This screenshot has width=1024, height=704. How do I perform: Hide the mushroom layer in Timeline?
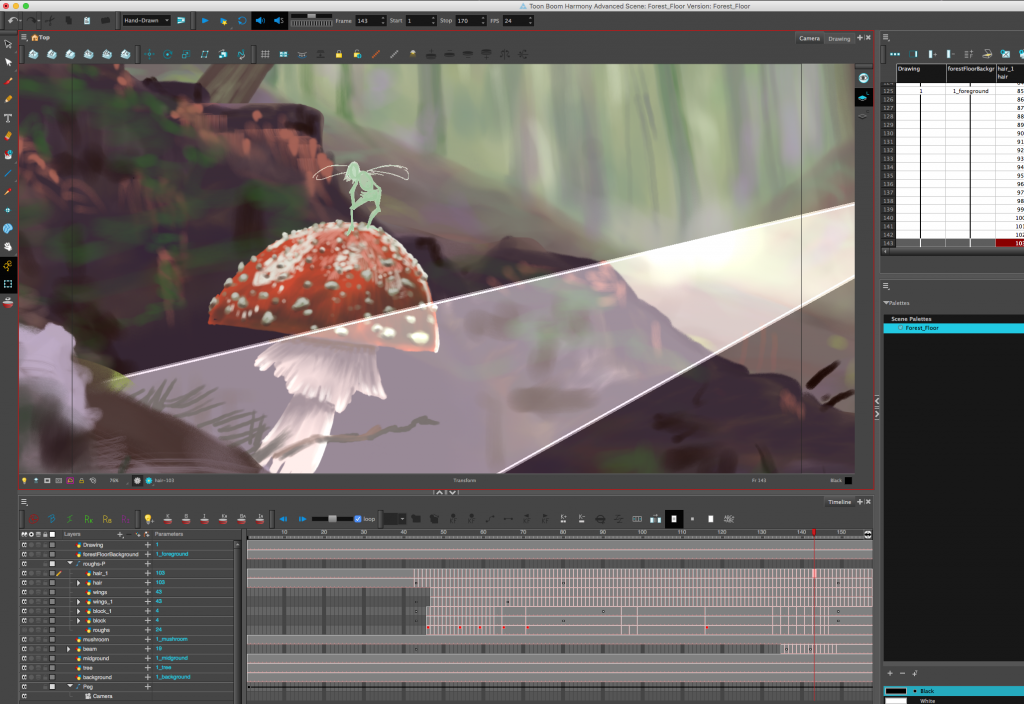pos(24,639)
